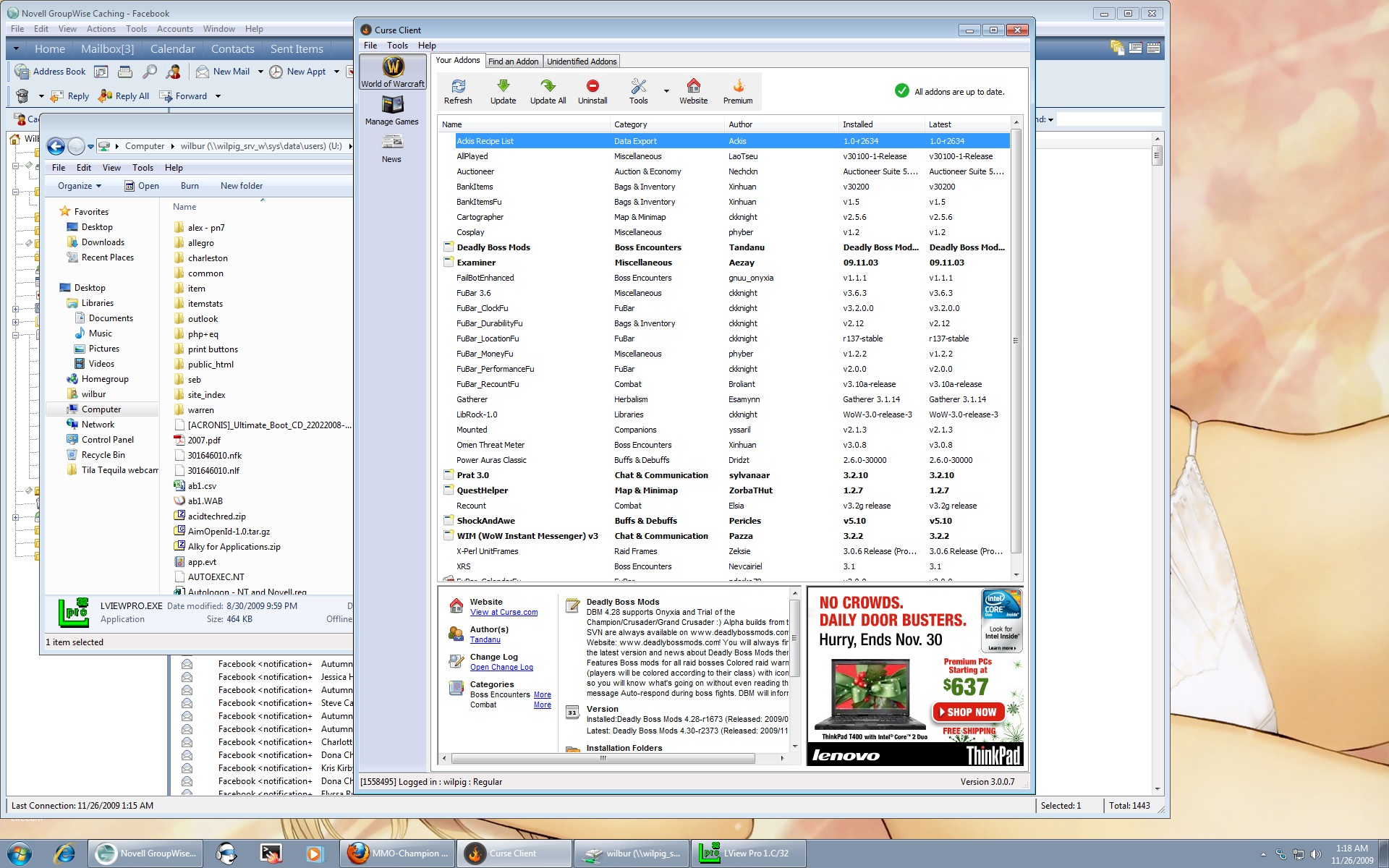The height and width of the screenshot is (868, 1389).
Task: Click the Update addon icon
Action: pyautogui.click(x=503, y=92)
